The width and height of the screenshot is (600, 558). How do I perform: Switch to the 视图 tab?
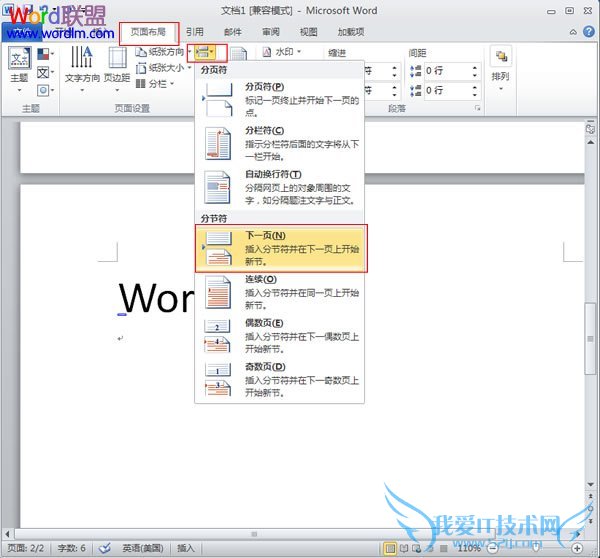point(308,32)
